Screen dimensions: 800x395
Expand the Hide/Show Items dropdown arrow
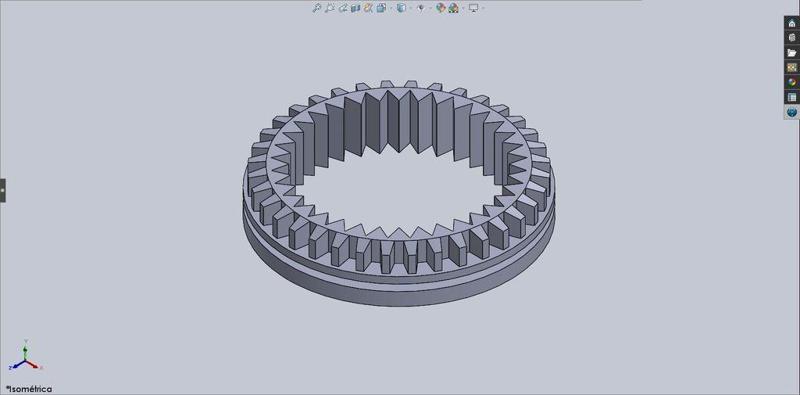click(x=430, y=8)
